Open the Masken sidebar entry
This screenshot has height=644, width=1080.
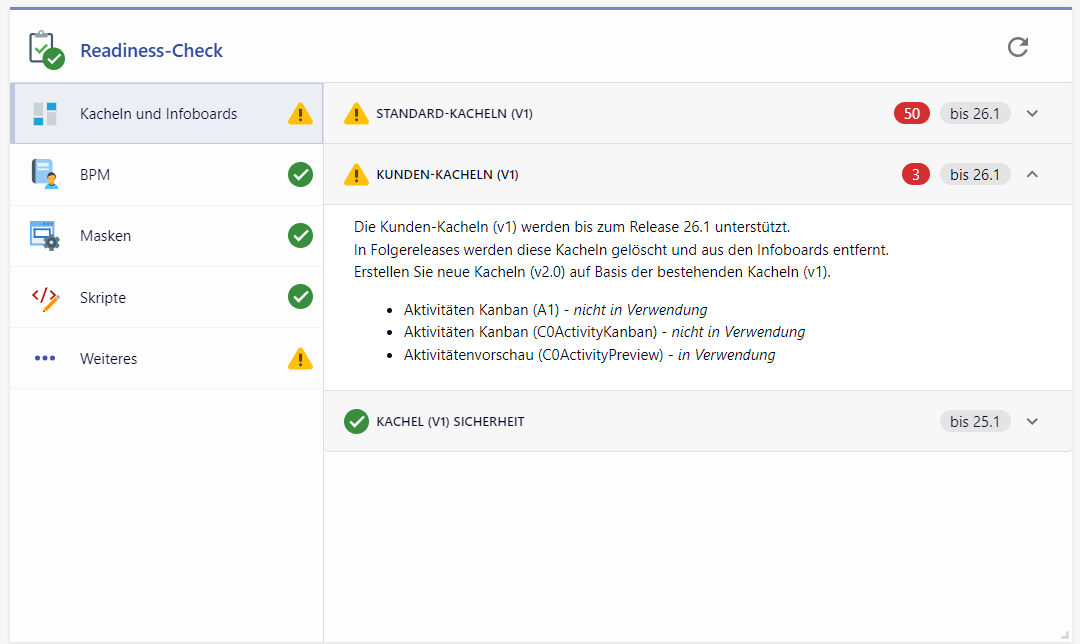click(105, 236)
